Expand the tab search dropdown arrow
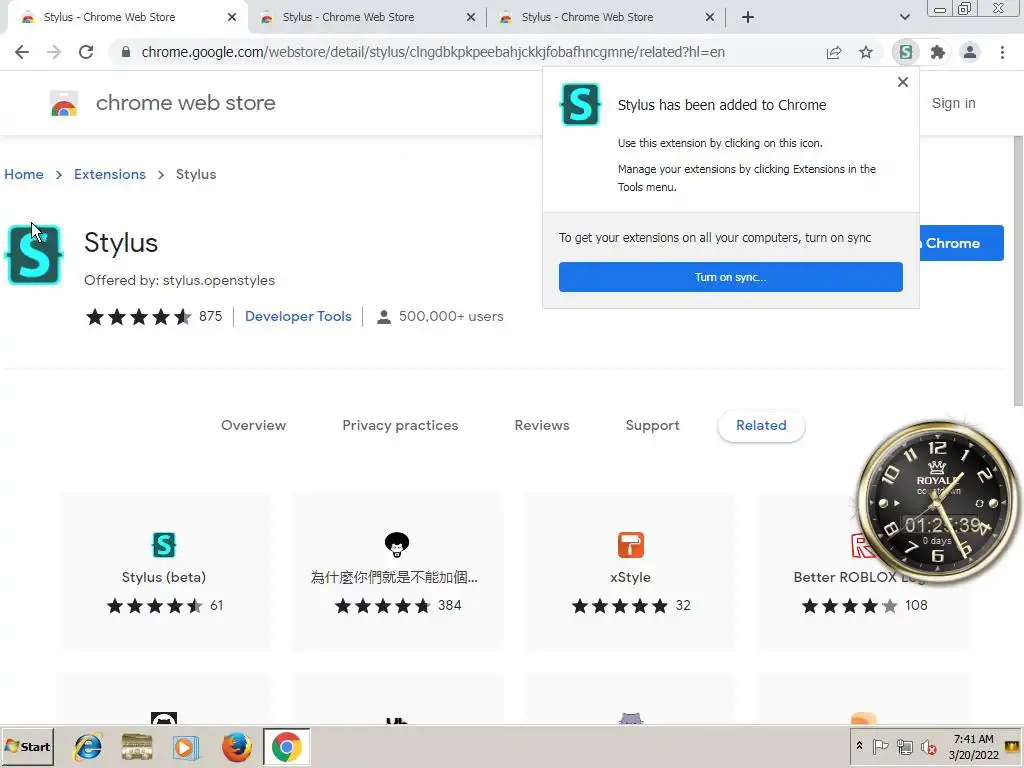Image resolution: width=1024 pixels, height=768 pixels. [x=904, y=17]
